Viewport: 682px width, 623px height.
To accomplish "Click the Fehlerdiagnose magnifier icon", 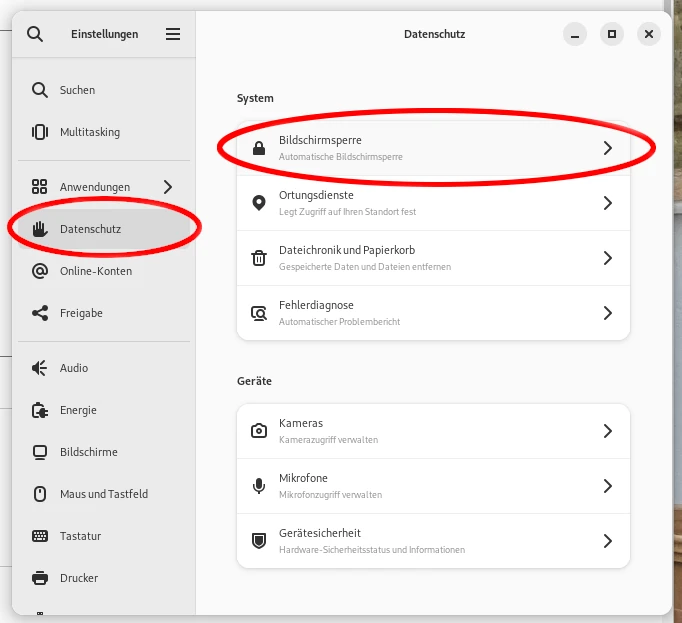I will click(259, 313).
